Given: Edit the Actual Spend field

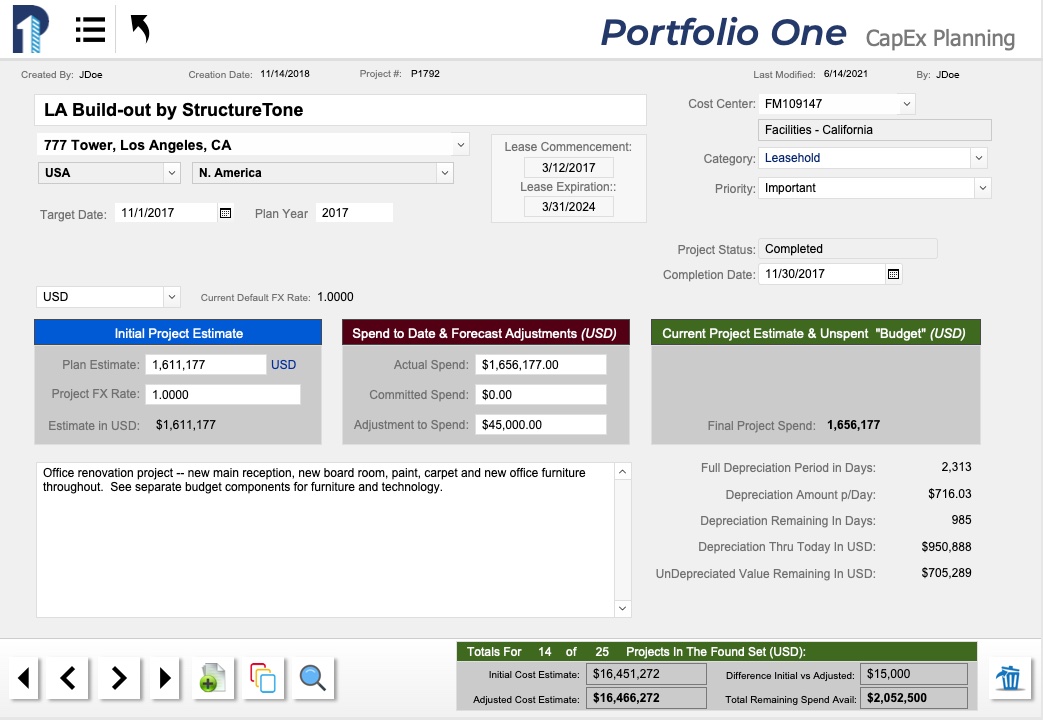Looking at the screenshot, I should pos(541,365).
